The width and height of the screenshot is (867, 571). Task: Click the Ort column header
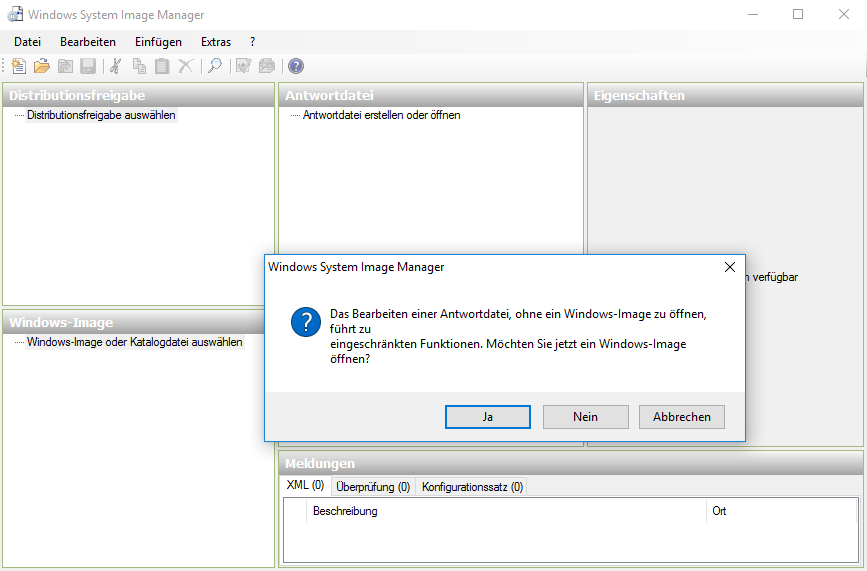pyautogui.click(x=782, y=511)
